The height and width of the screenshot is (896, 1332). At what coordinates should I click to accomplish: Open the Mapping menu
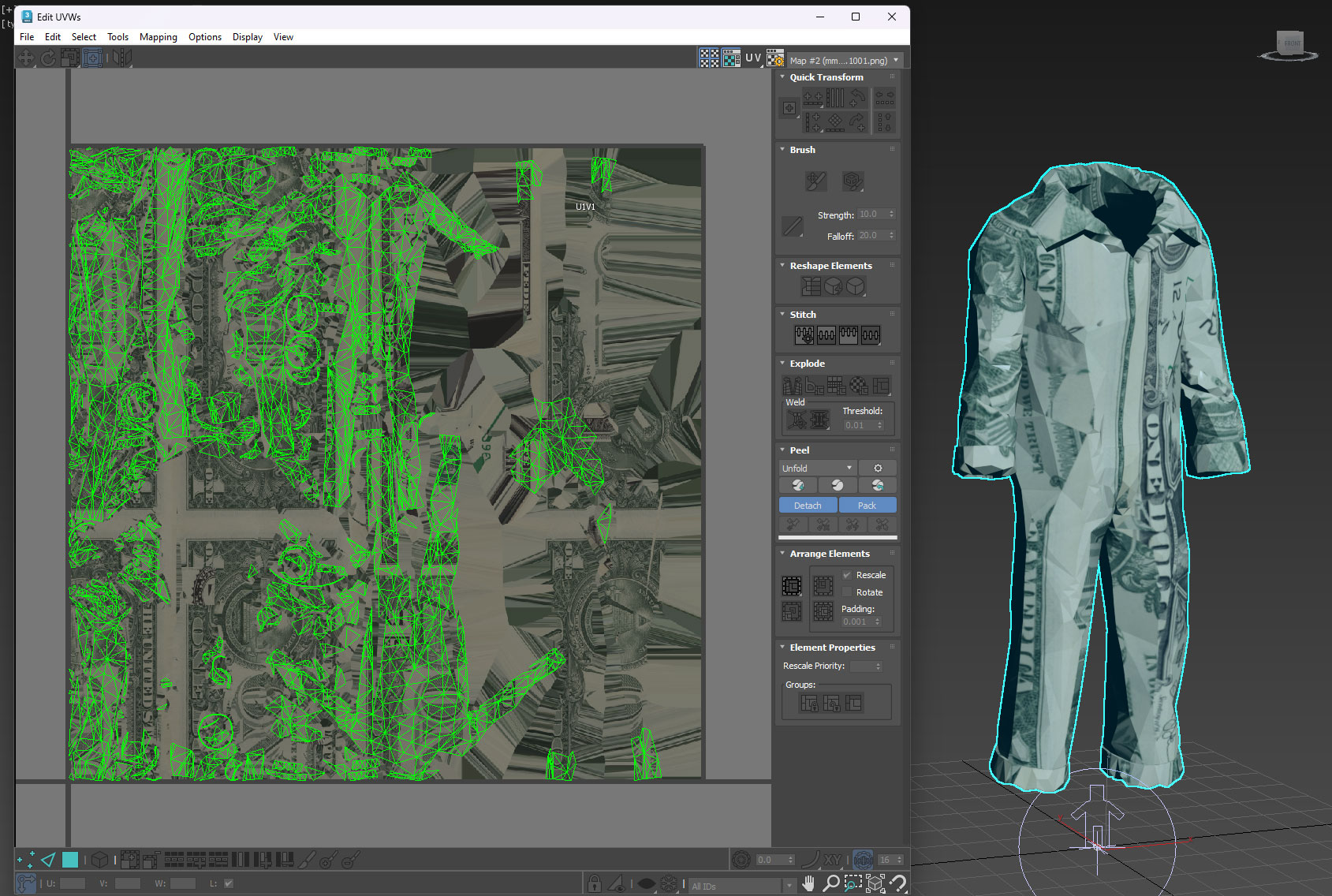(x=159, y=37)
